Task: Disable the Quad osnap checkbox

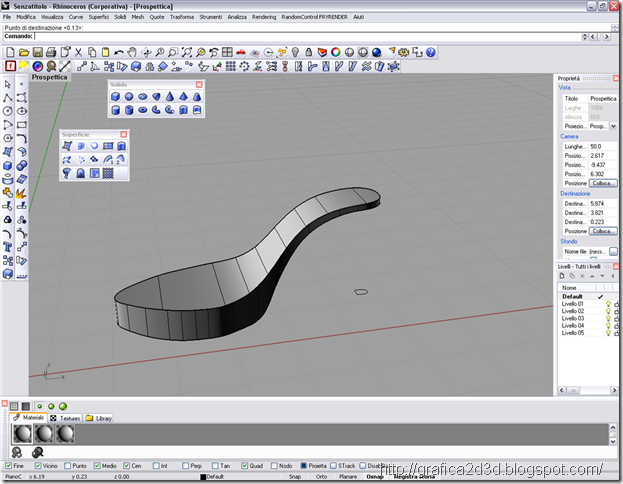Action: (245, 465)
